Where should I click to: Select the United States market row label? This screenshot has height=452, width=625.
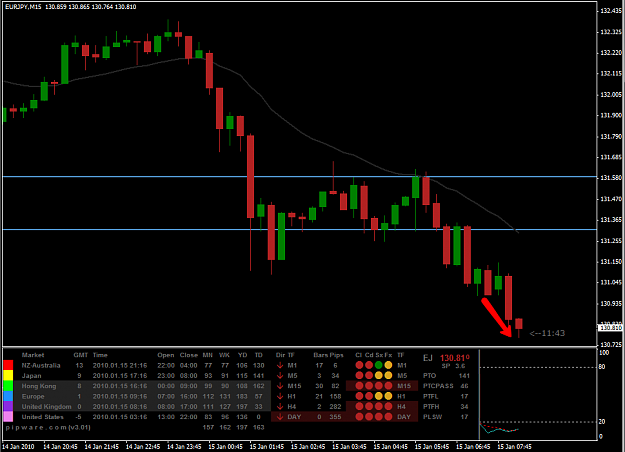point(42,417)
